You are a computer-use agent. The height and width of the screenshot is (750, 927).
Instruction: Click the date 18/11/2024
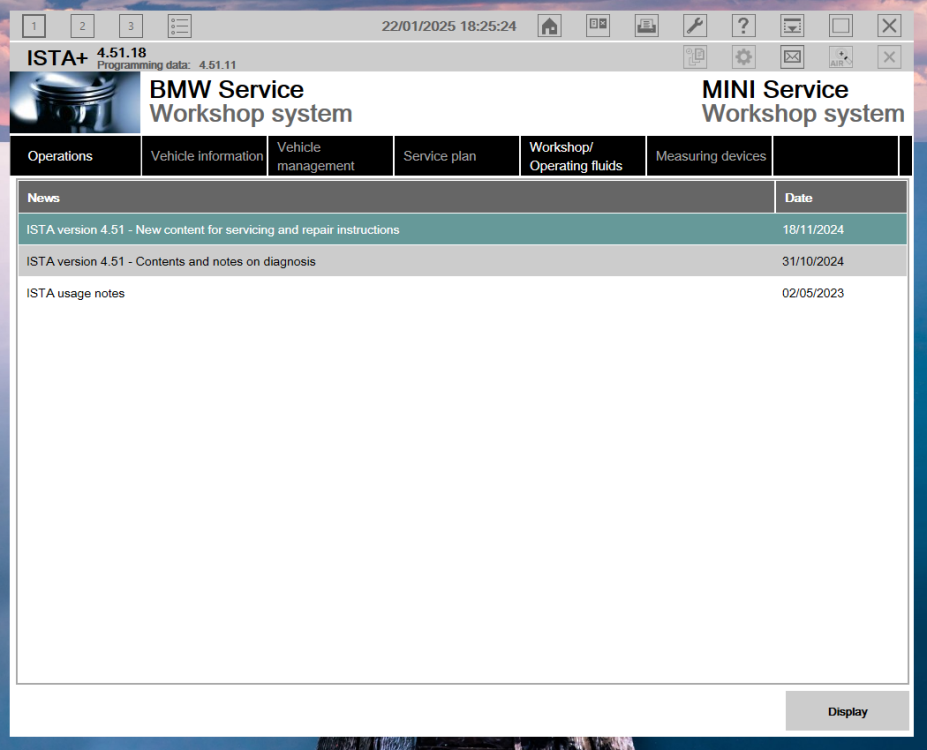click(813, 229)
